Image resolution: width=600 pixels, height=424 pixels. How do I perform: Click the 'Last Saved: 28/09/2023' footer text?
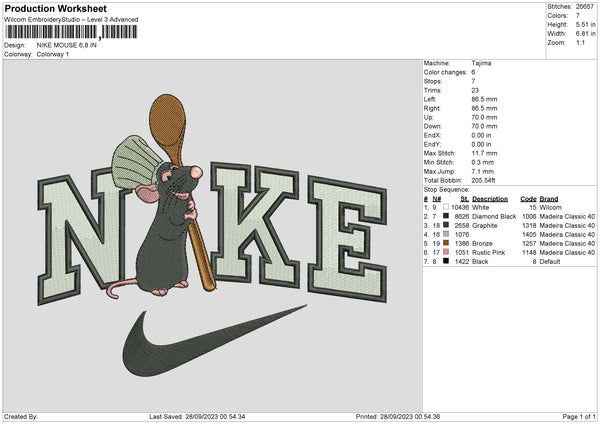[197, 417]
